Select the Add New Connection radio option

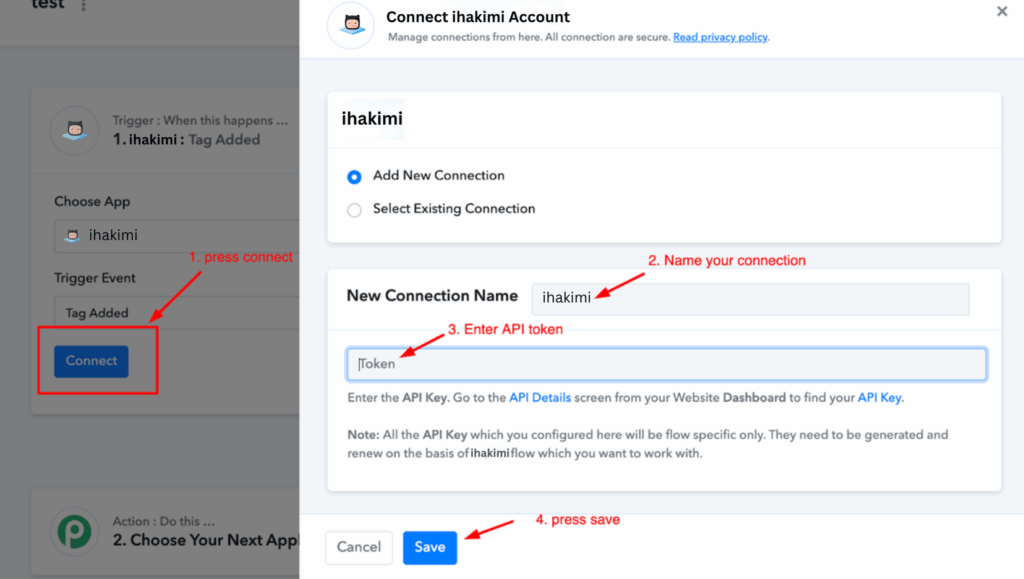point(354,177)
